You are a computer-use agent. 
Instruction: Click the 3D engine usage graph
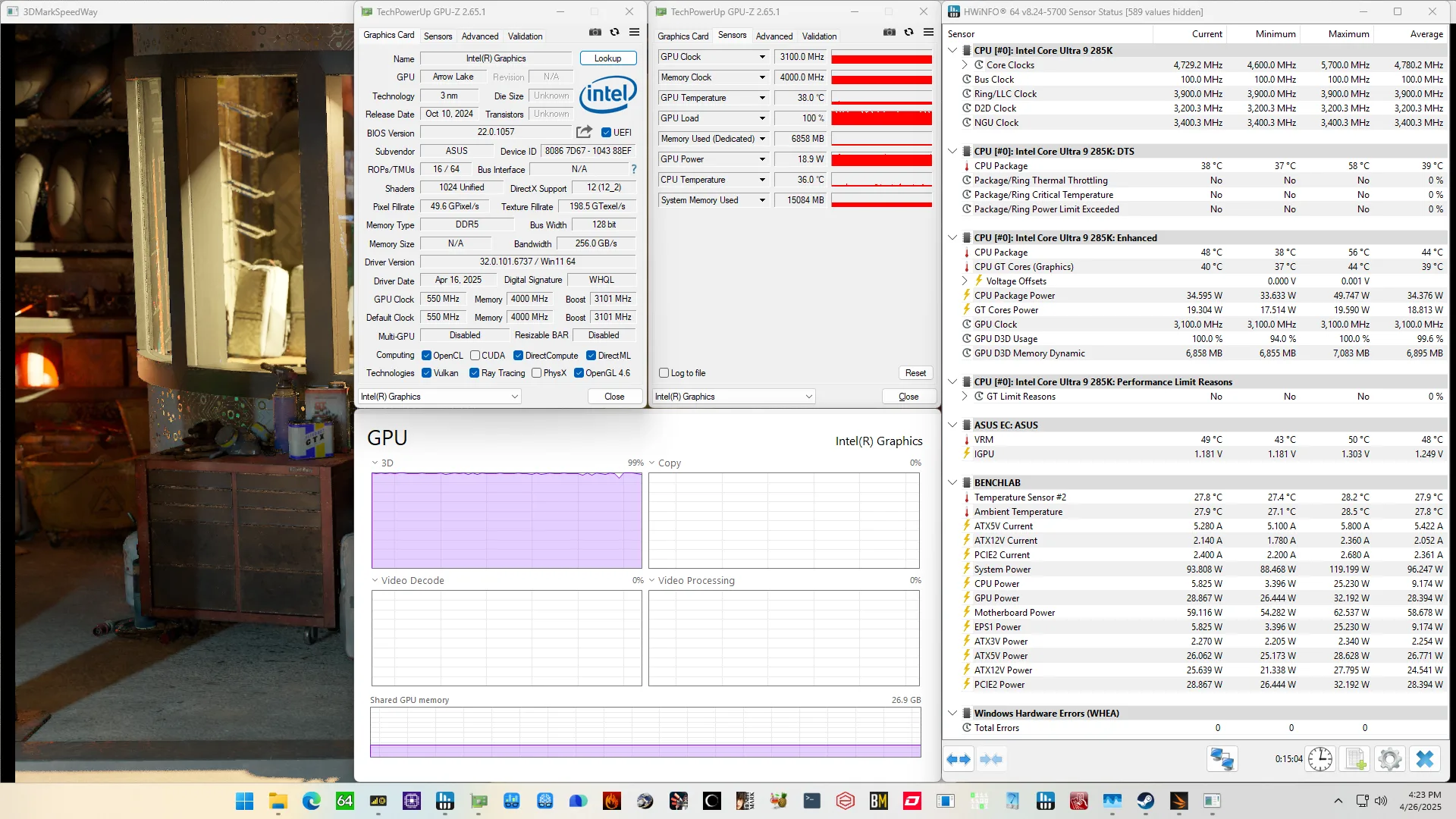tap(507, 520)
